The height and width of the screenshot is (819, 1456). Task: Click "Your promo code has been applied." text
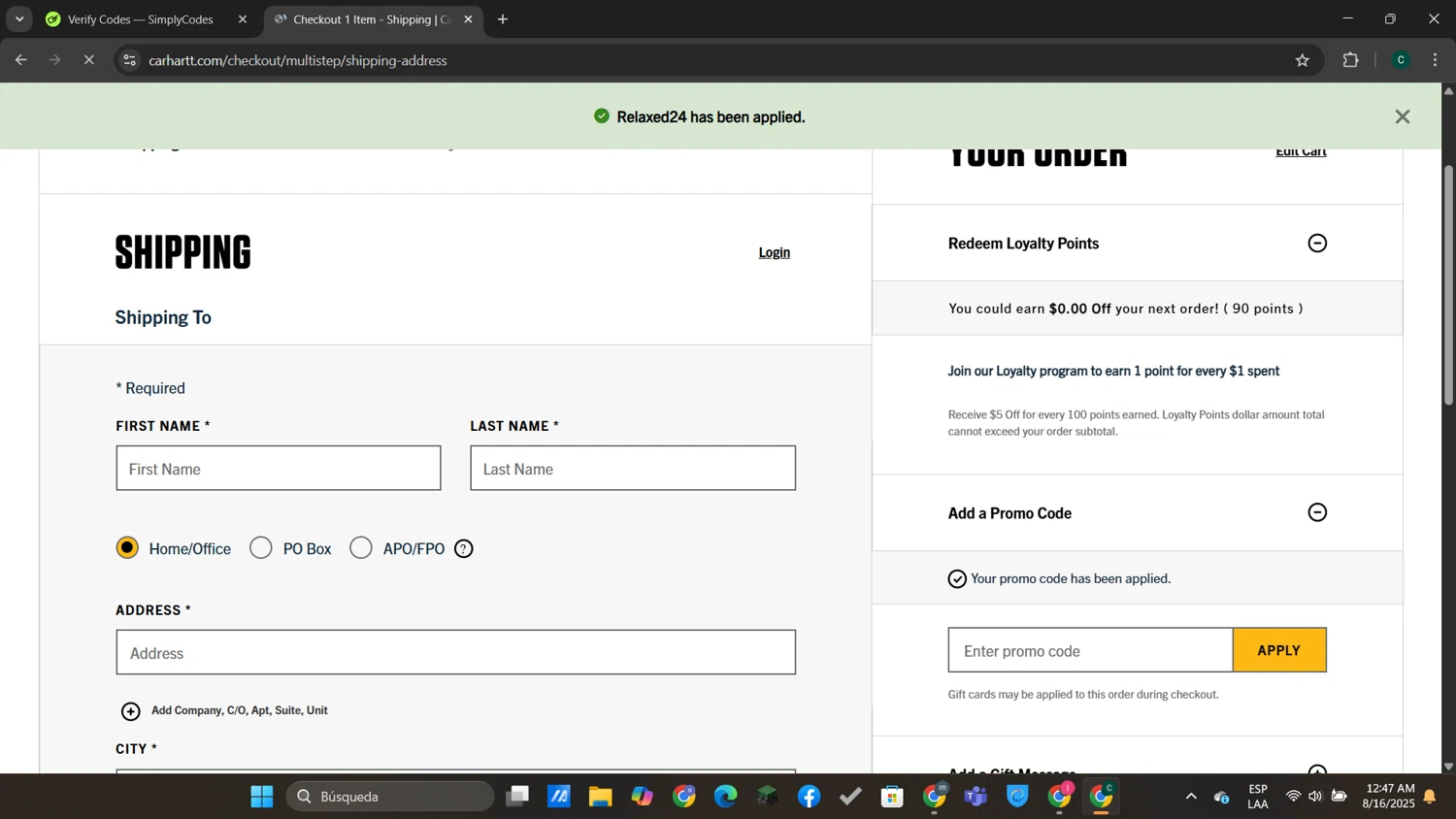click(x=1071, y=578)
